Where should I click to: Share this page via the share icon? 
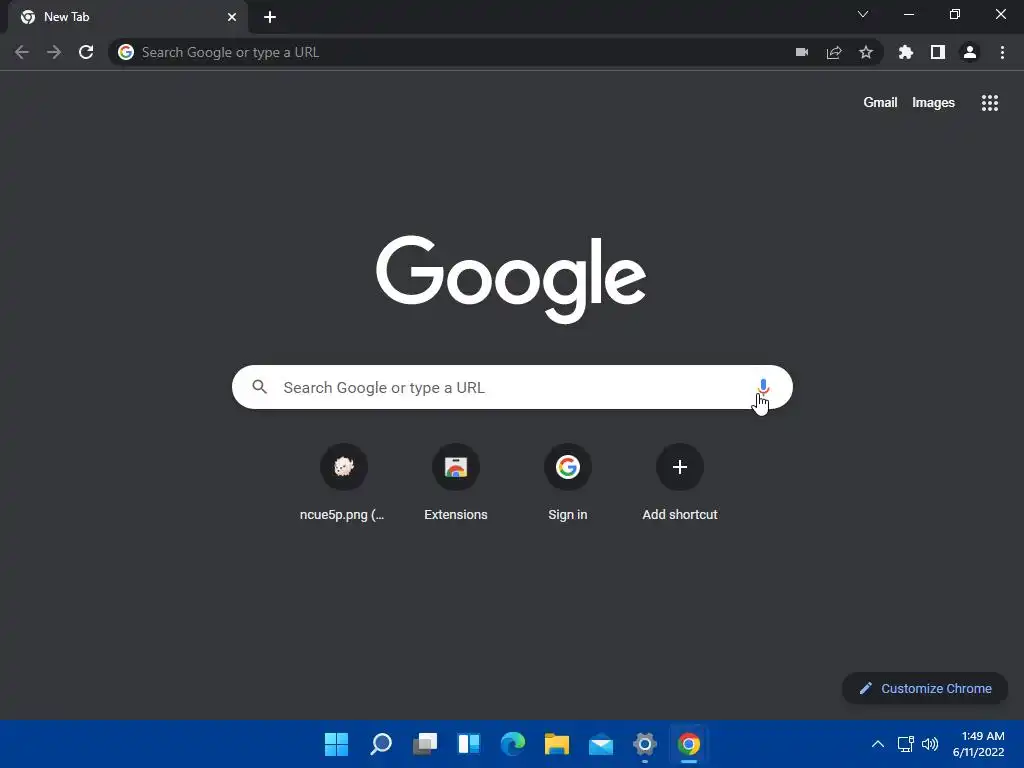click(x=834, y=52)
